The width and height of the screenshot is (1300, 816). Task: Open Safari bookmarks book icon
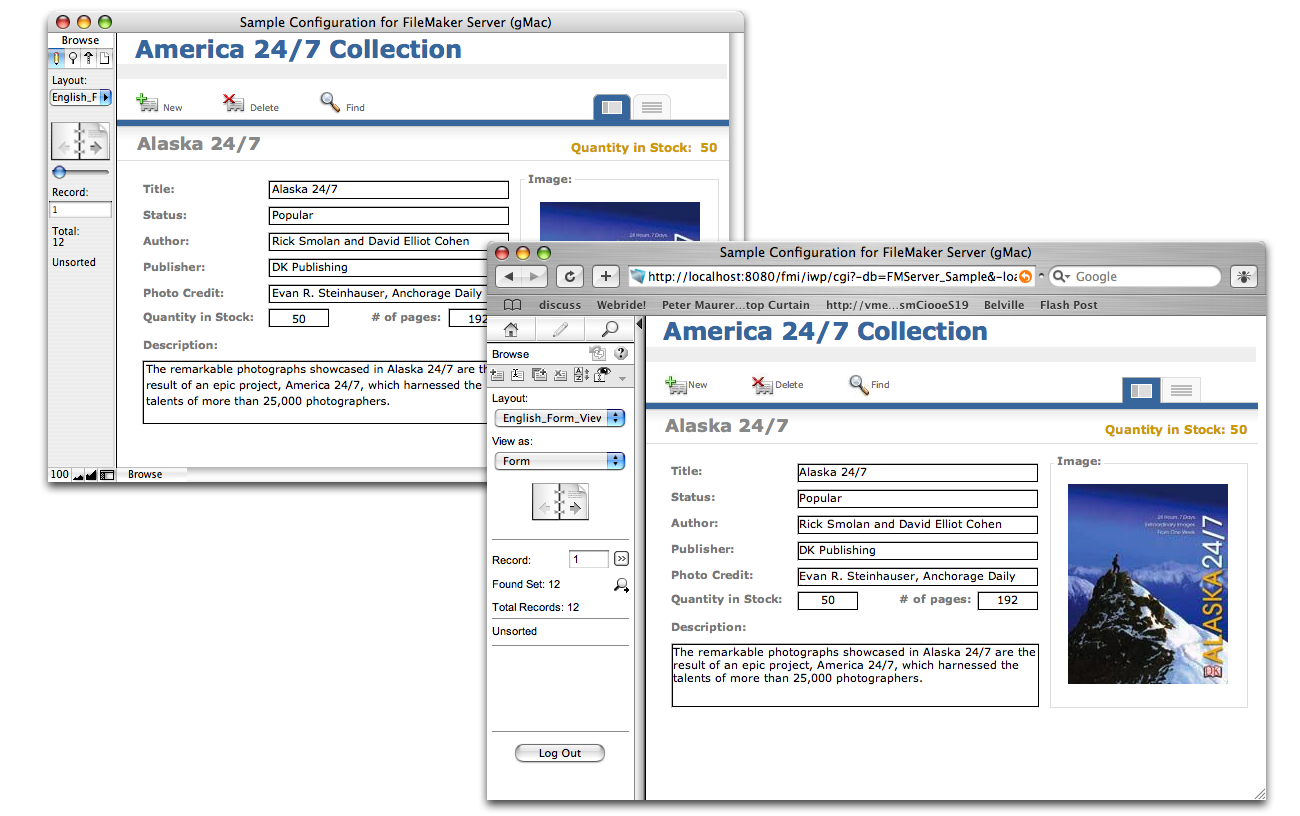point(512,305)
